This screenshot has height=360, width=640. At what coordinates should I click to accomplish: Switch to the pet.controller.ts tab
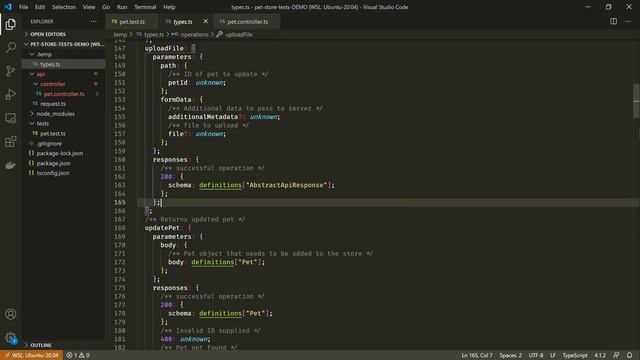coord(247,22)
